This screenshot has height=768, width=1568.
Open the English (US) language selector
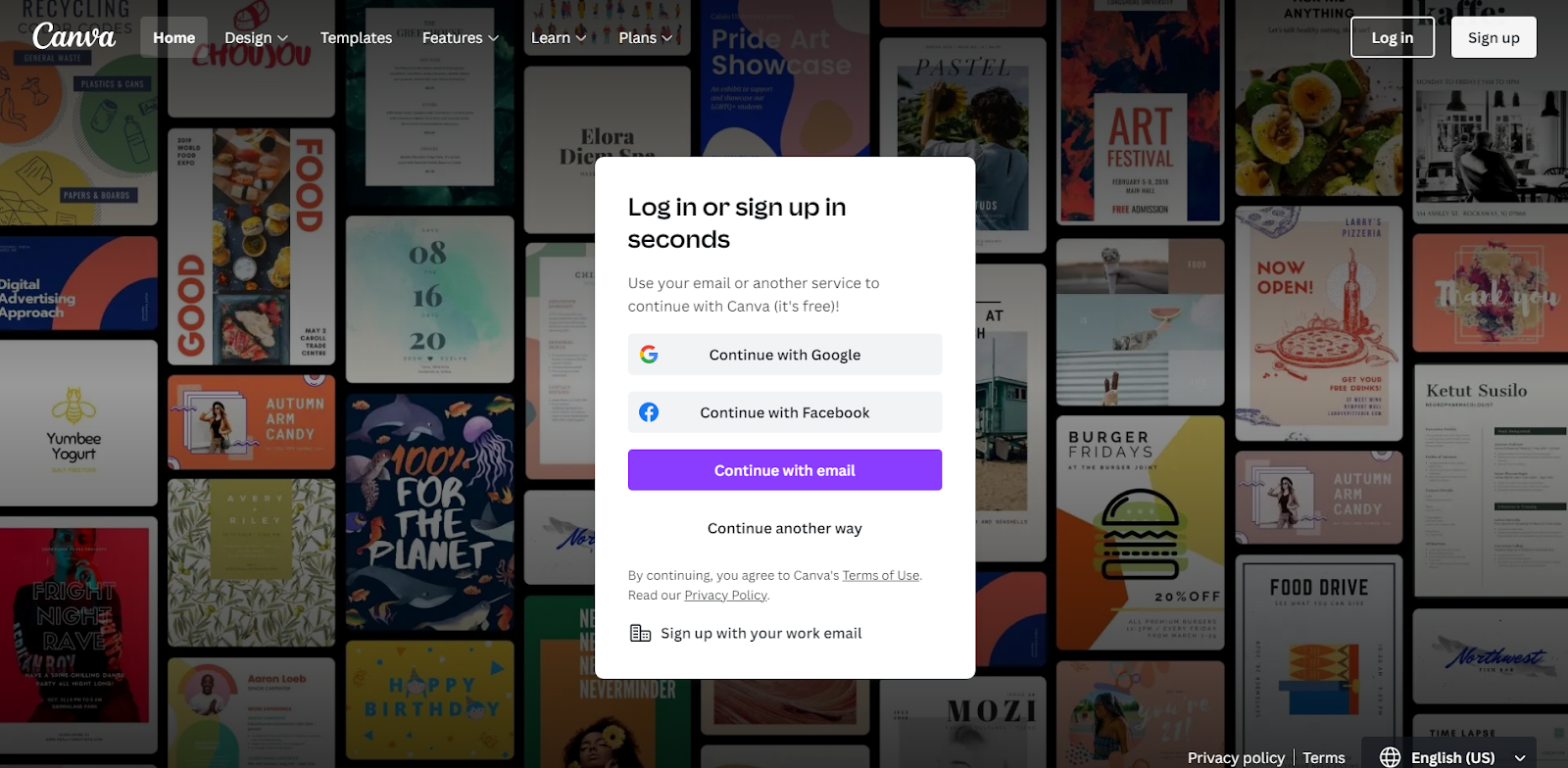1451,757
